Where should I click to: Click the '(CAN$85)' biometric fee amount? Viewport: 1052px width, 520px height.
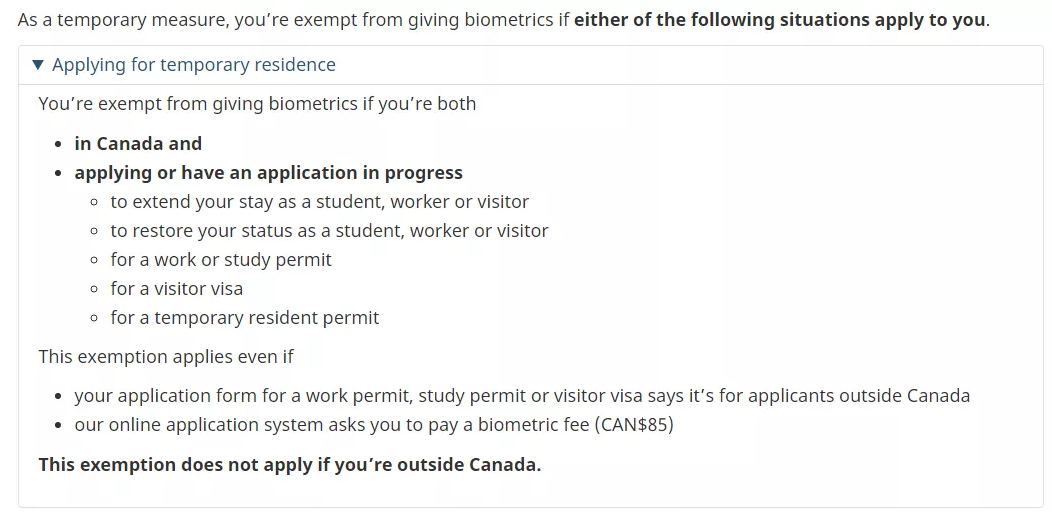tap(634, 425)
